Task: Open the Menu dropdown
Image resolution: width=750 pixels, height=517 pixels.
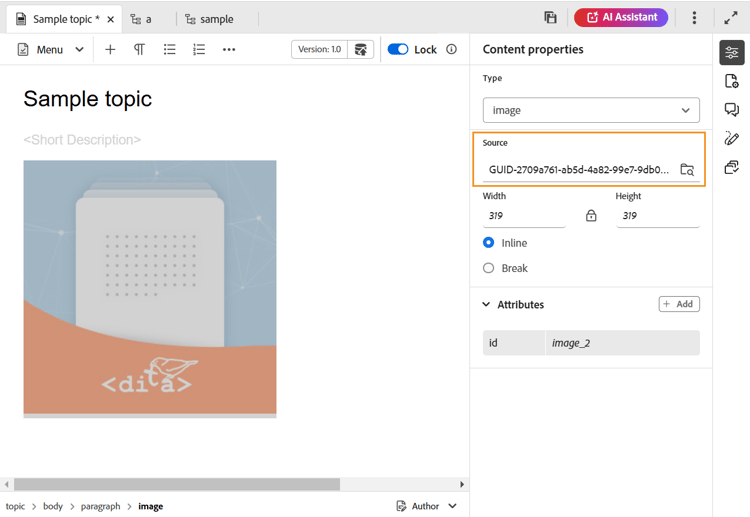Action: pyautogui.click(x=51, y=49)
